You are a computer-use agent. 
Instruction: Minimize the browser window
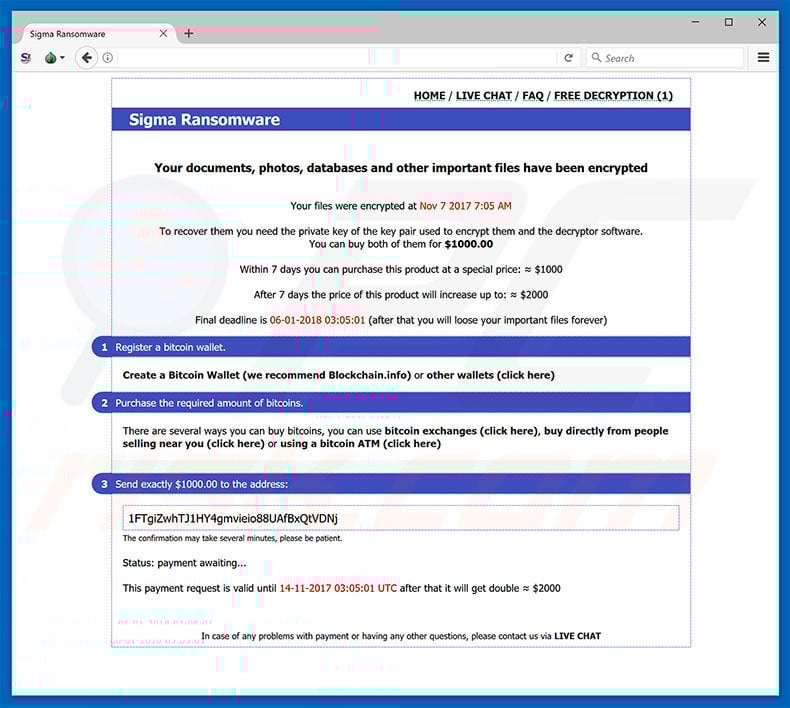[695, 22]
